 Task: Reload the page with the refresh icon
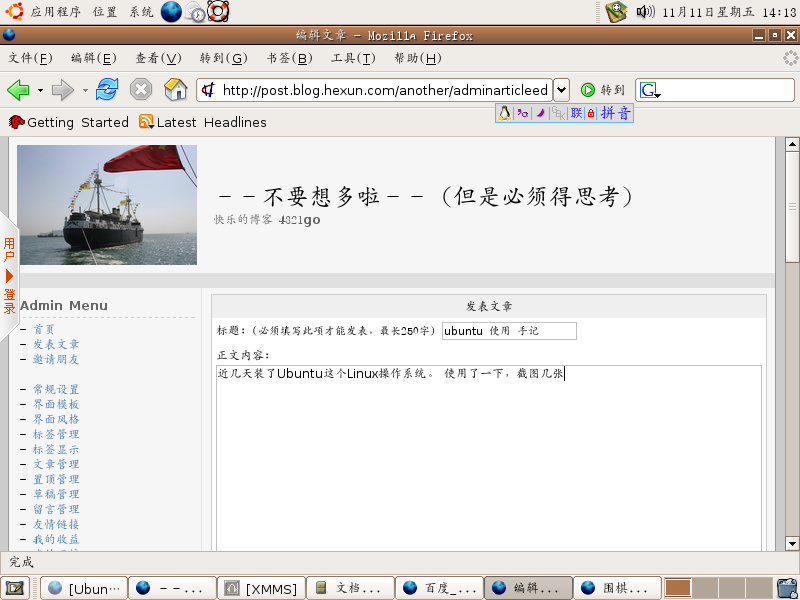[107, 90]
